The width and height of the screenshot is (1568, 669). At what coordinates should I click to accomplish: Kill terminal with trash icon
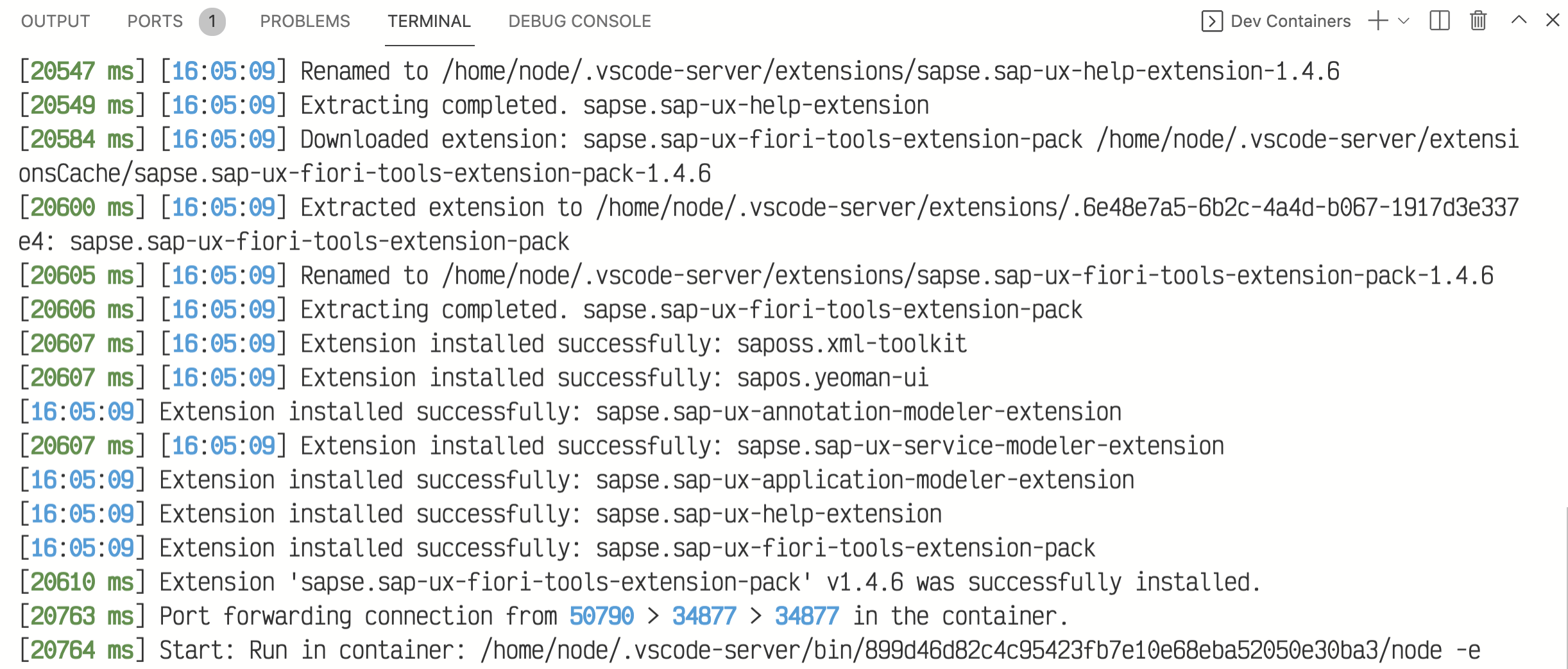(x=1478, y=21)
